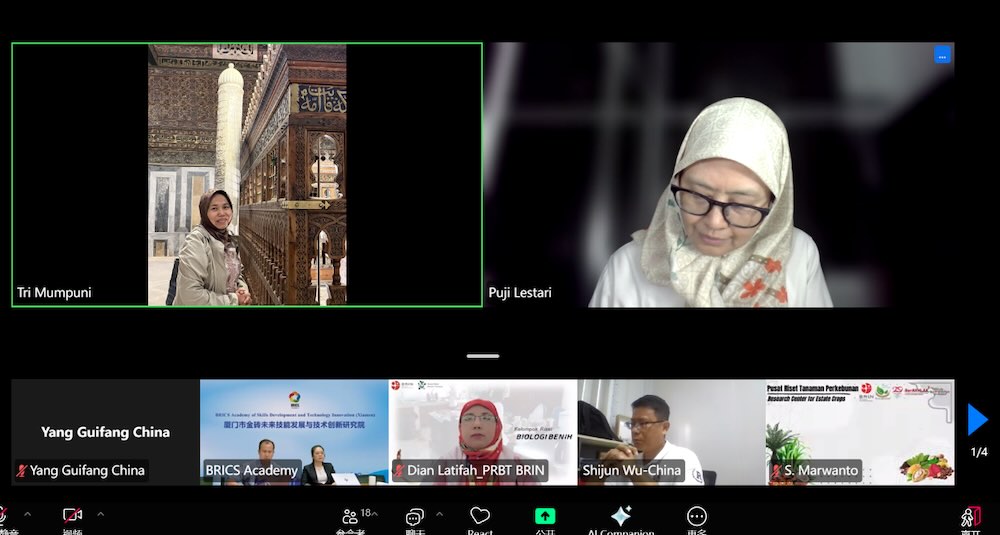This screenshot has width=1000, height=535.
Task: Go to next page of participant thumbnails
Action: (977, 420)
